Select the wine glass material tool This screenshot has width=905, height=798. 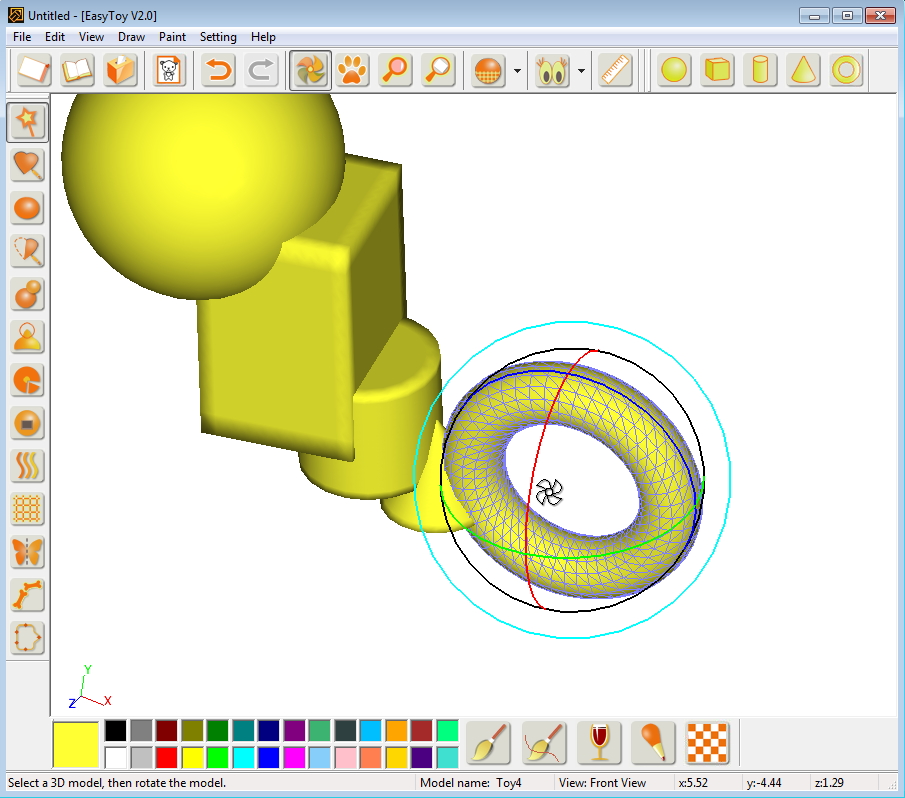coord(599,743)
